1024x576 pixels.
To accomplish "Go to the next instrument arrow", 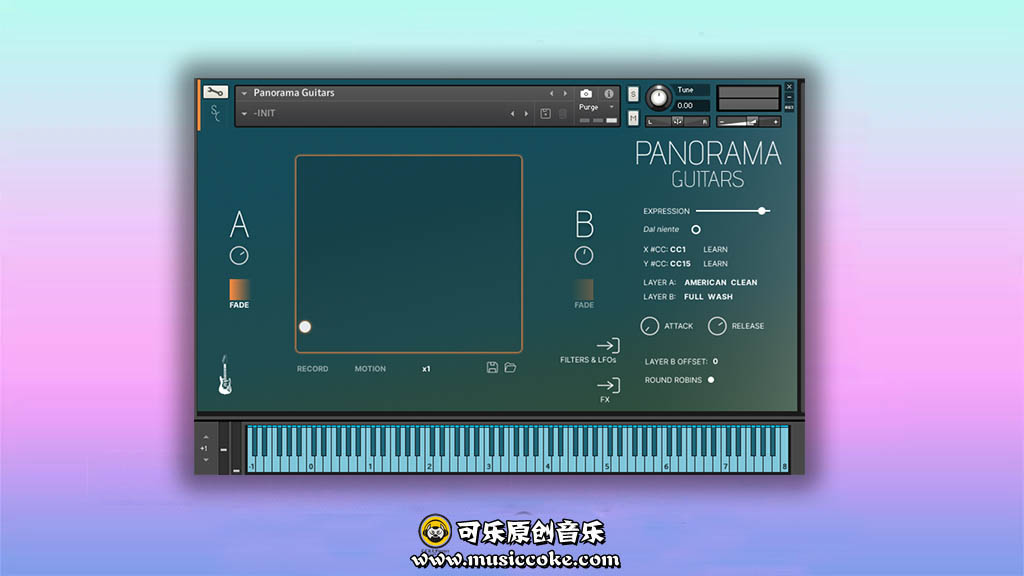I will [x=566, y=93].
